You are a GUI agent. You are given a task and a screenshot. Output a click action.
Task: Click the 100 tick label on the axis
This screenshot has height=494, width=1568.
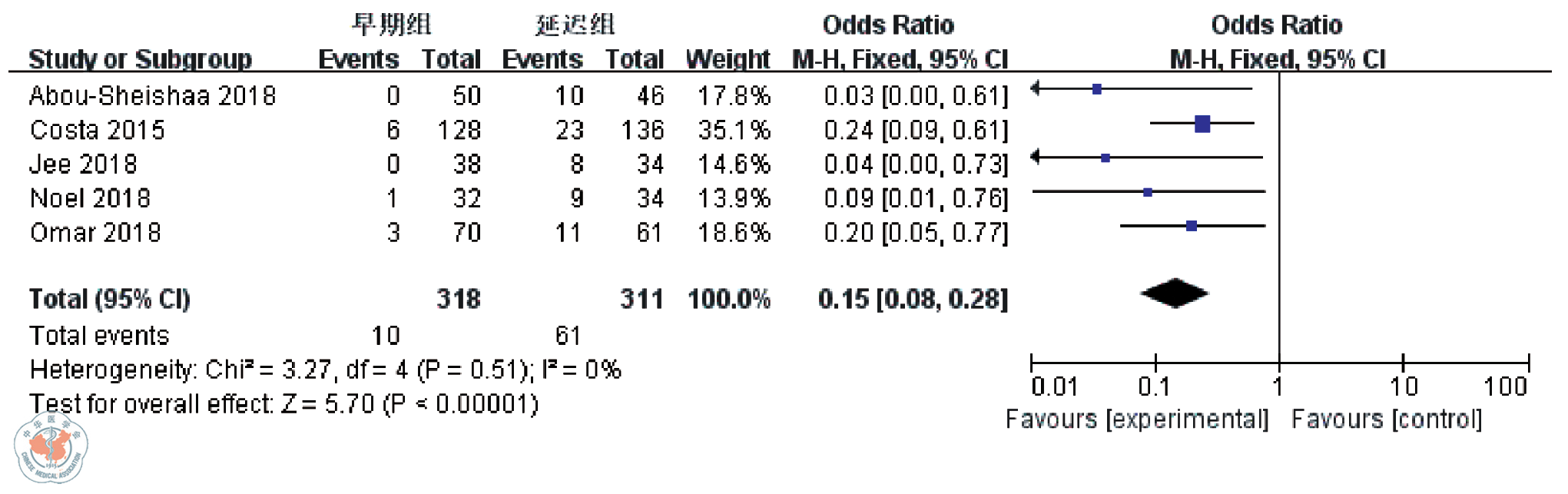(1504, 386)
